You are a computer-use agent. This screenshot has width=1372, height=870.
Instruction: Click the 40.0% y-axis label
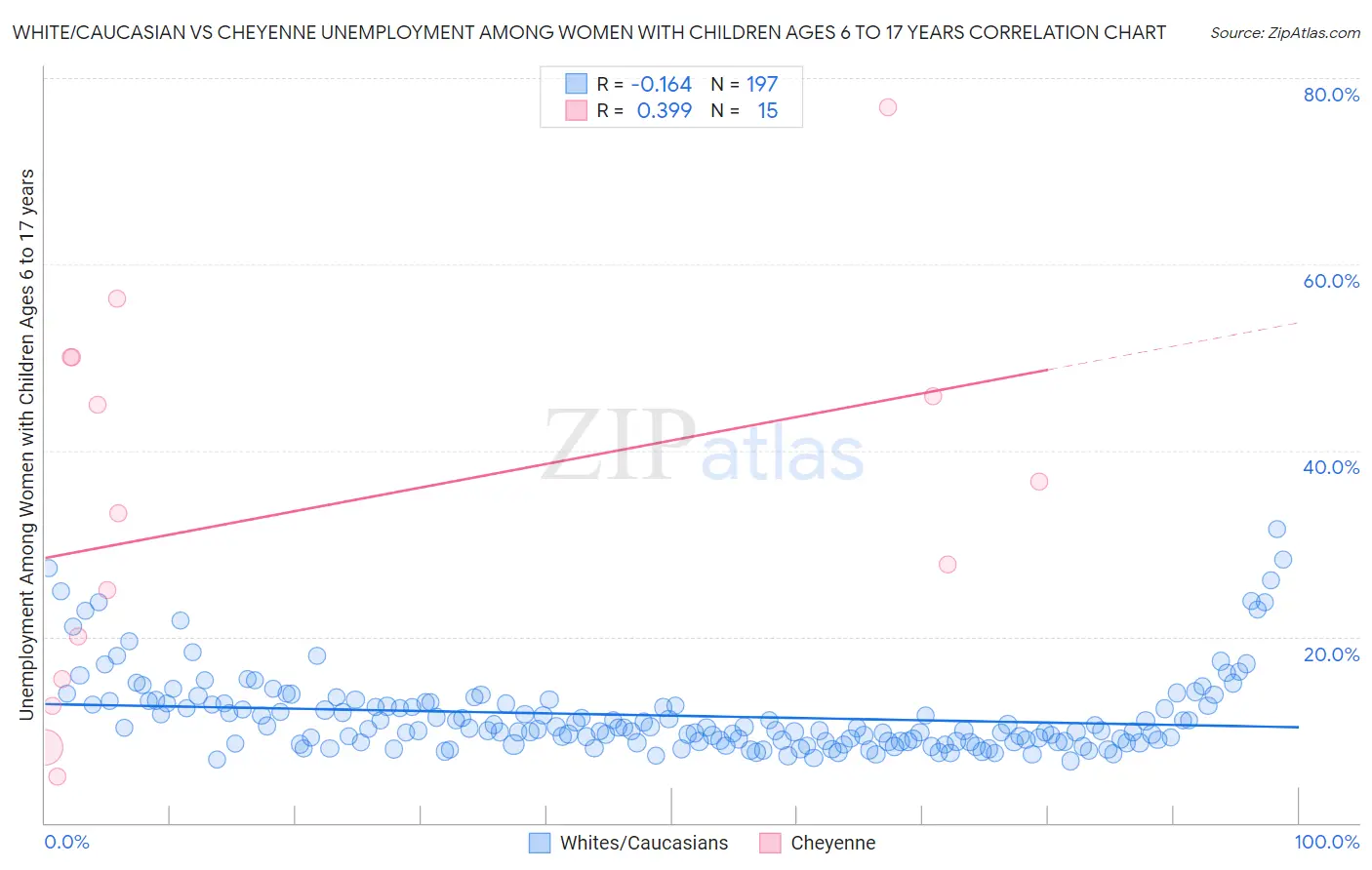pyautogui.click(x=1331, y=467)
